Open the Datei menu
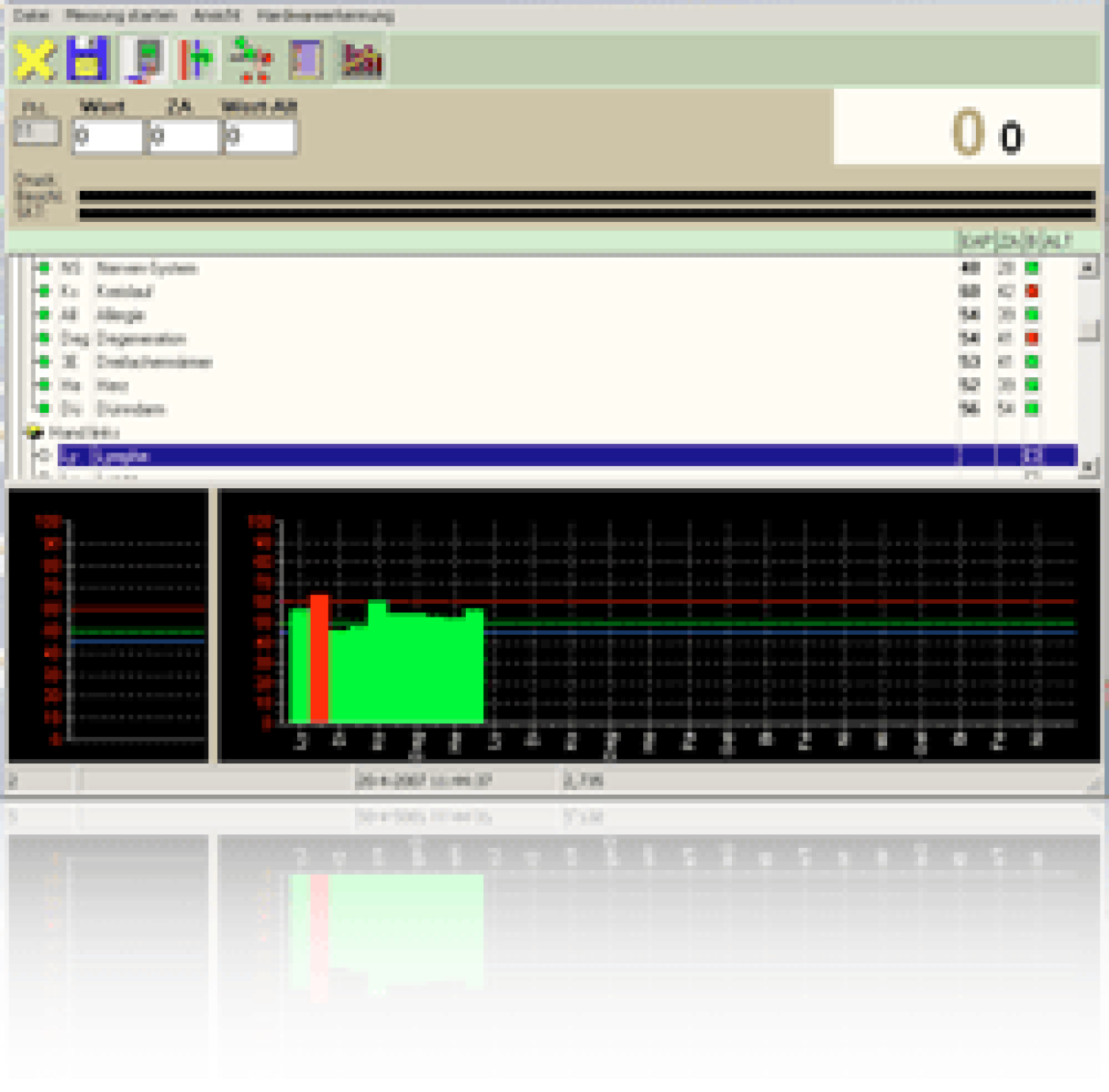 point(32,14)
